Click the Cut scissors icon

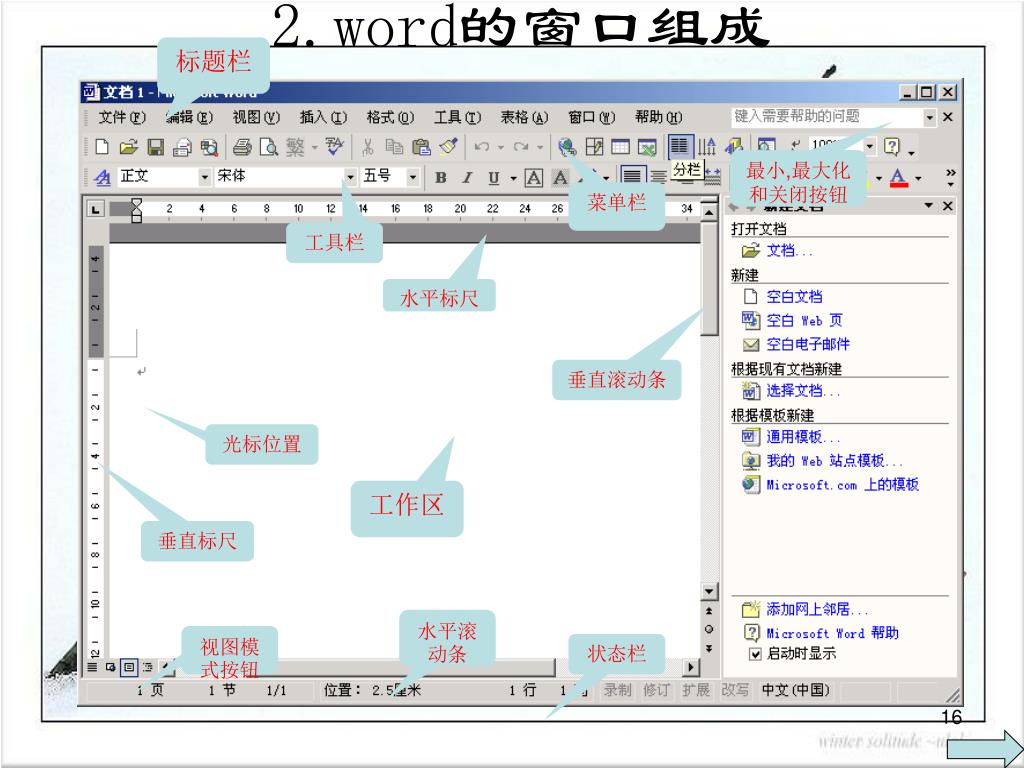click(x=368, y=147)
